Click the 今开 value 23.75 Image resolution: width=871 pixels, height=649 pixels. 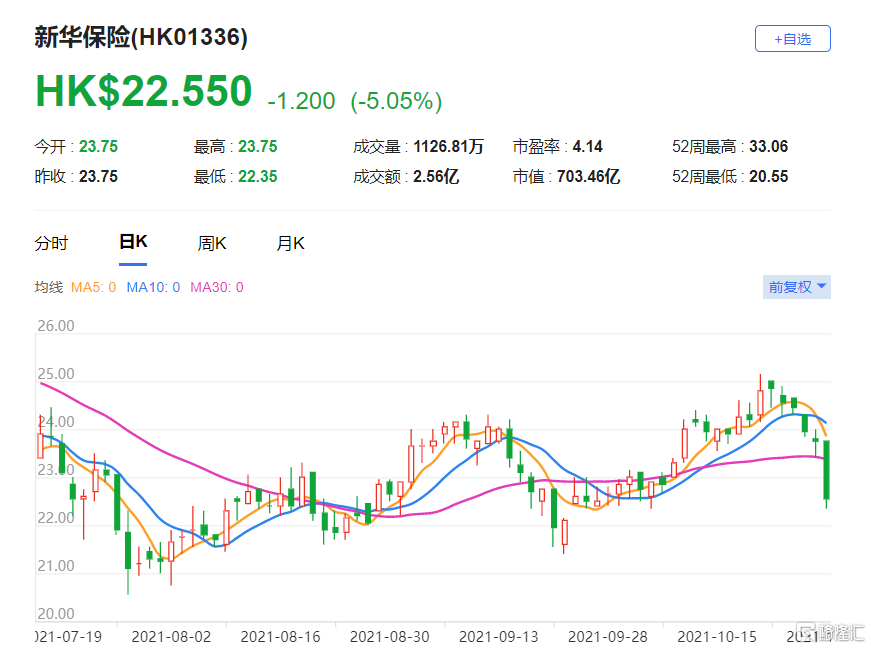tap(98, 147)
